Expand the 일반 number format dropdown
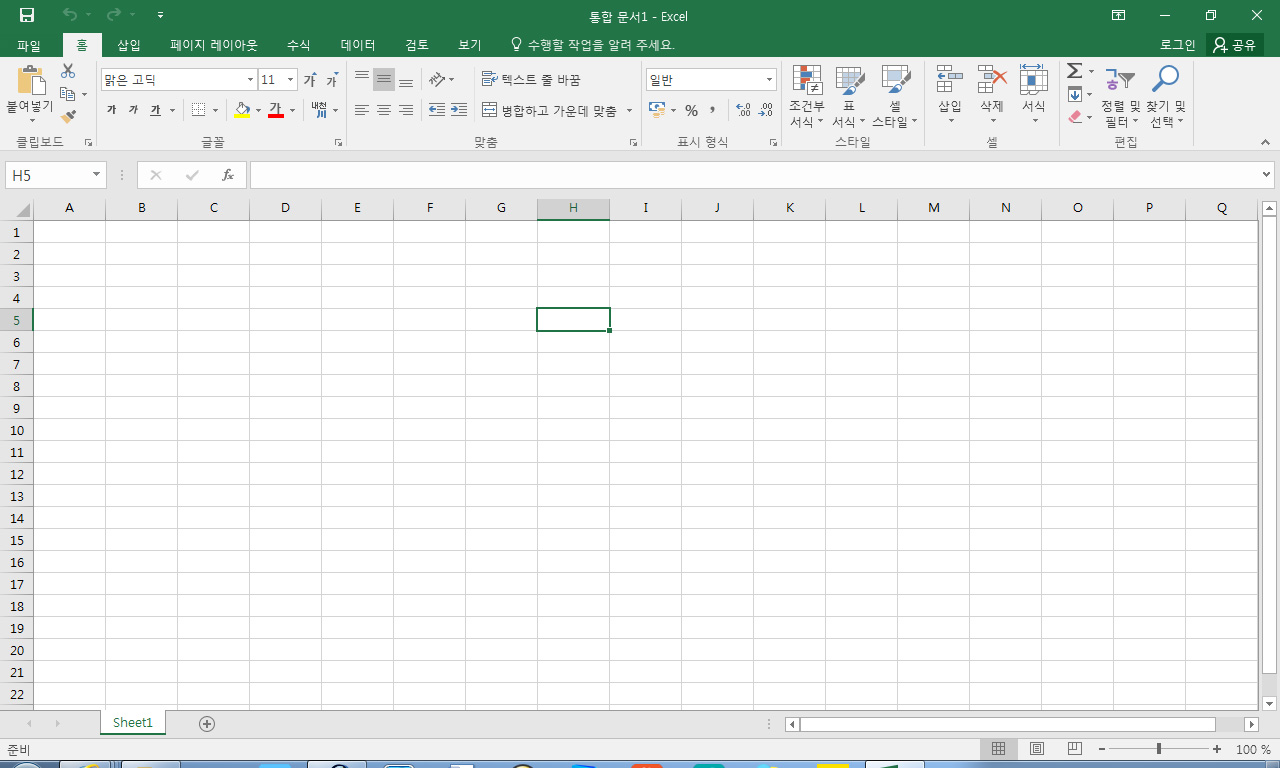 [769, 80]
